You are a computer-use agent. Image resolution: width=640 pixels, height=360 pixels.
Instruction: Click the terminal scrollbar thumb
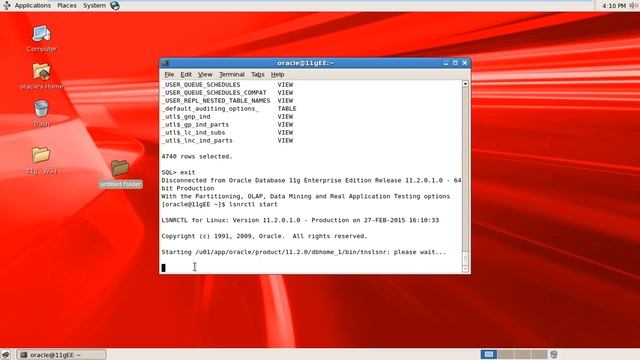[x=465, y=258]
